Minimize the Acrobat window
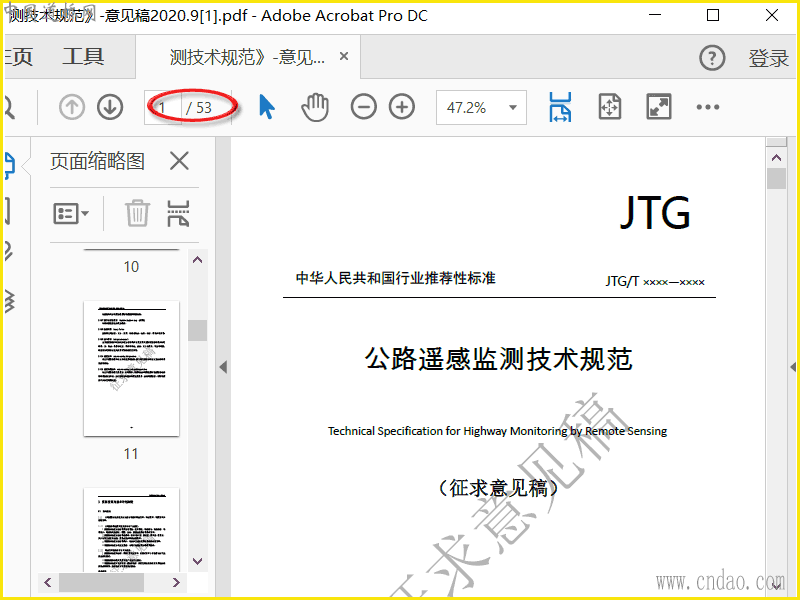Screen dimensions: 800x600 655,15
